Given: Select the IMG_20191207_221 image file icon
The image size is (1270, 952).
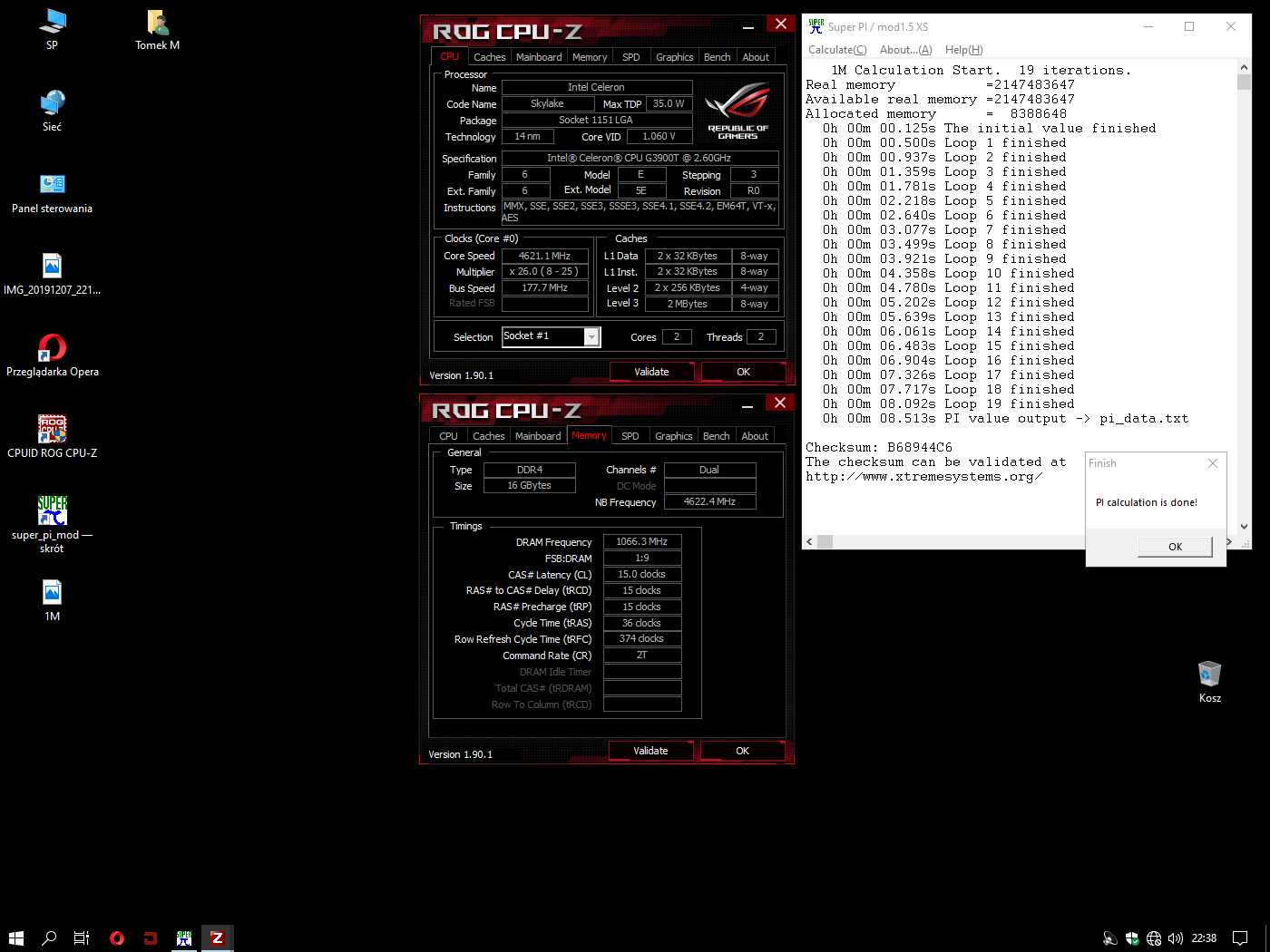Looking at the screenshot, I should (x=52, y=274).
